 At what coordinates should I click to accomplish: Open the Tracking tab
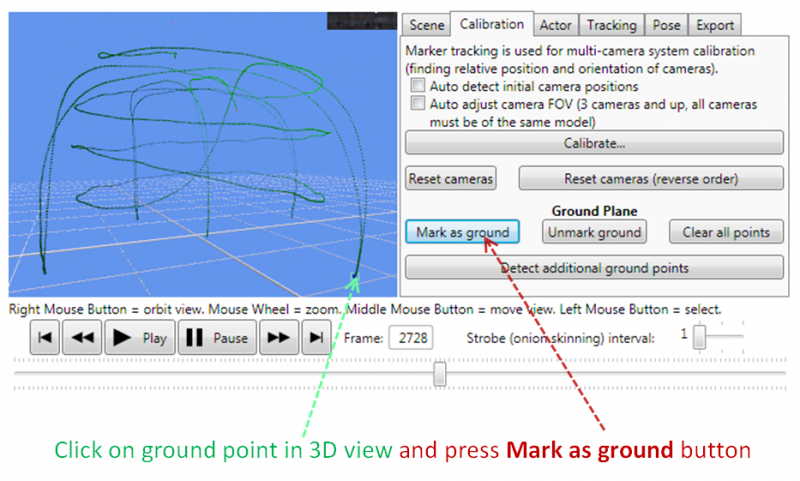[612, 25]
